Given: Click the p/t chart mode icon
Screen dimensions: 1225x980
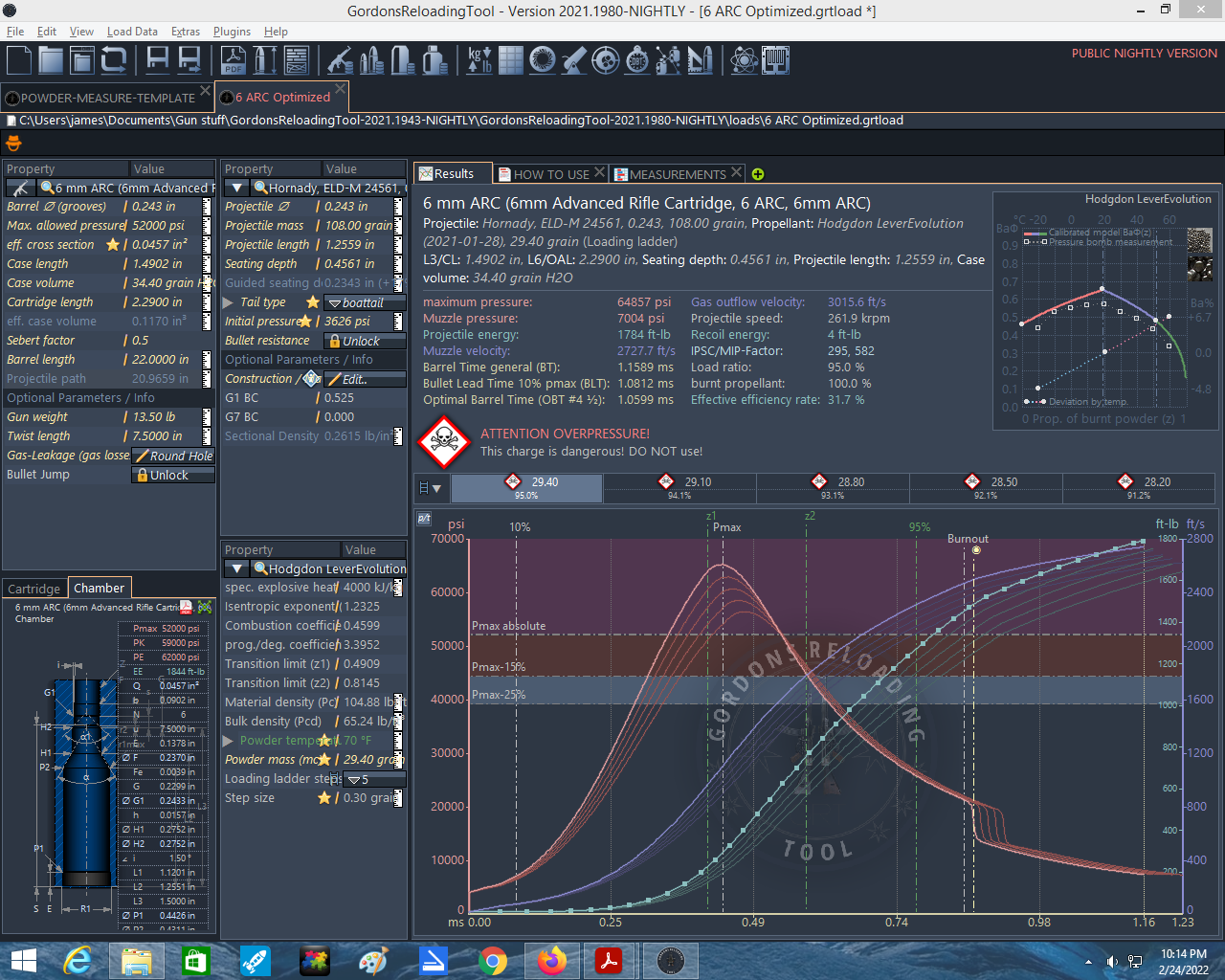Looking at the screenshot, I should click(424, 519).
